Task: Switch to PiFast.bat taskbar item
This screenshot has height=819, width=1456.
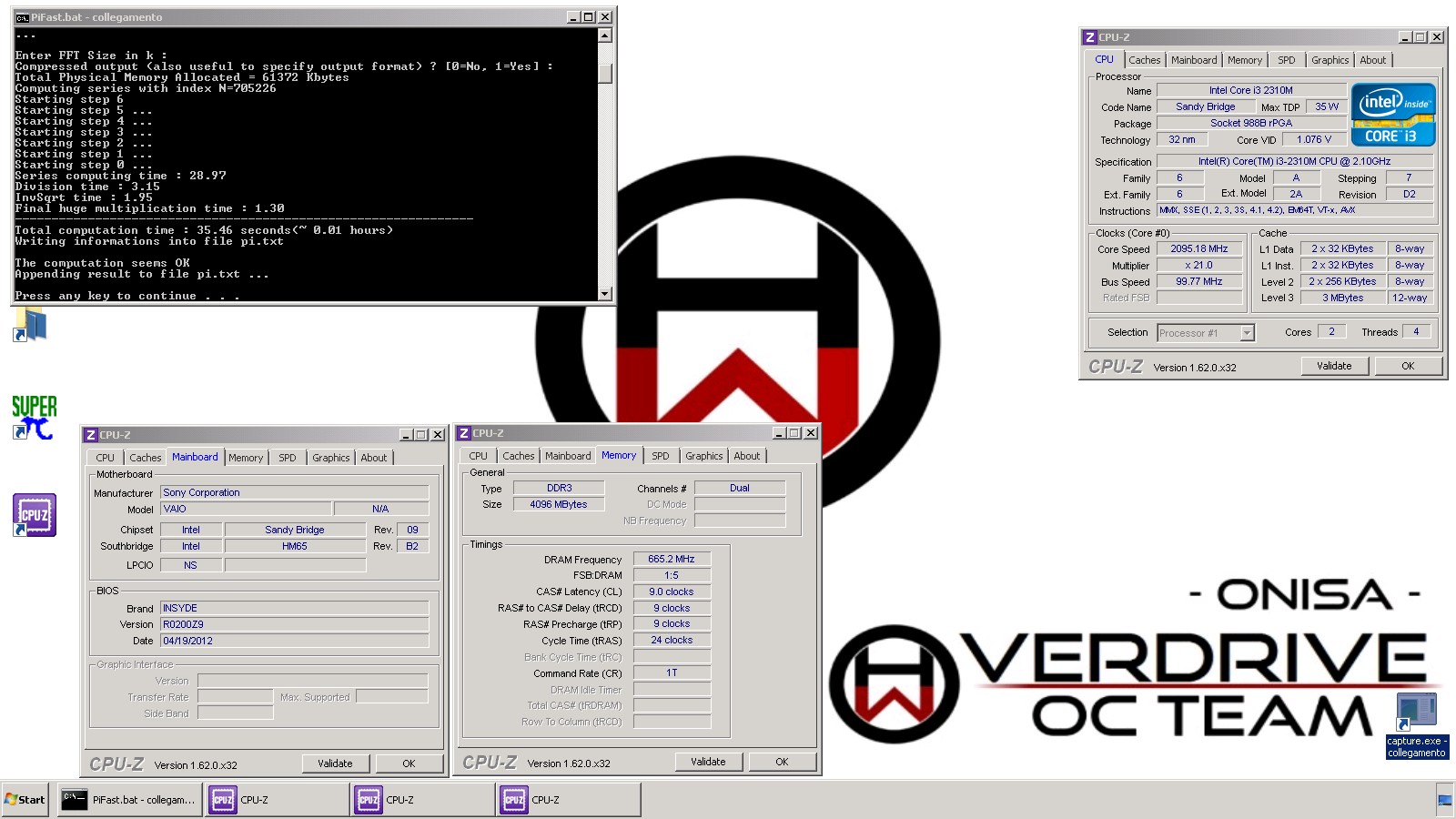Action: point(128,800)
